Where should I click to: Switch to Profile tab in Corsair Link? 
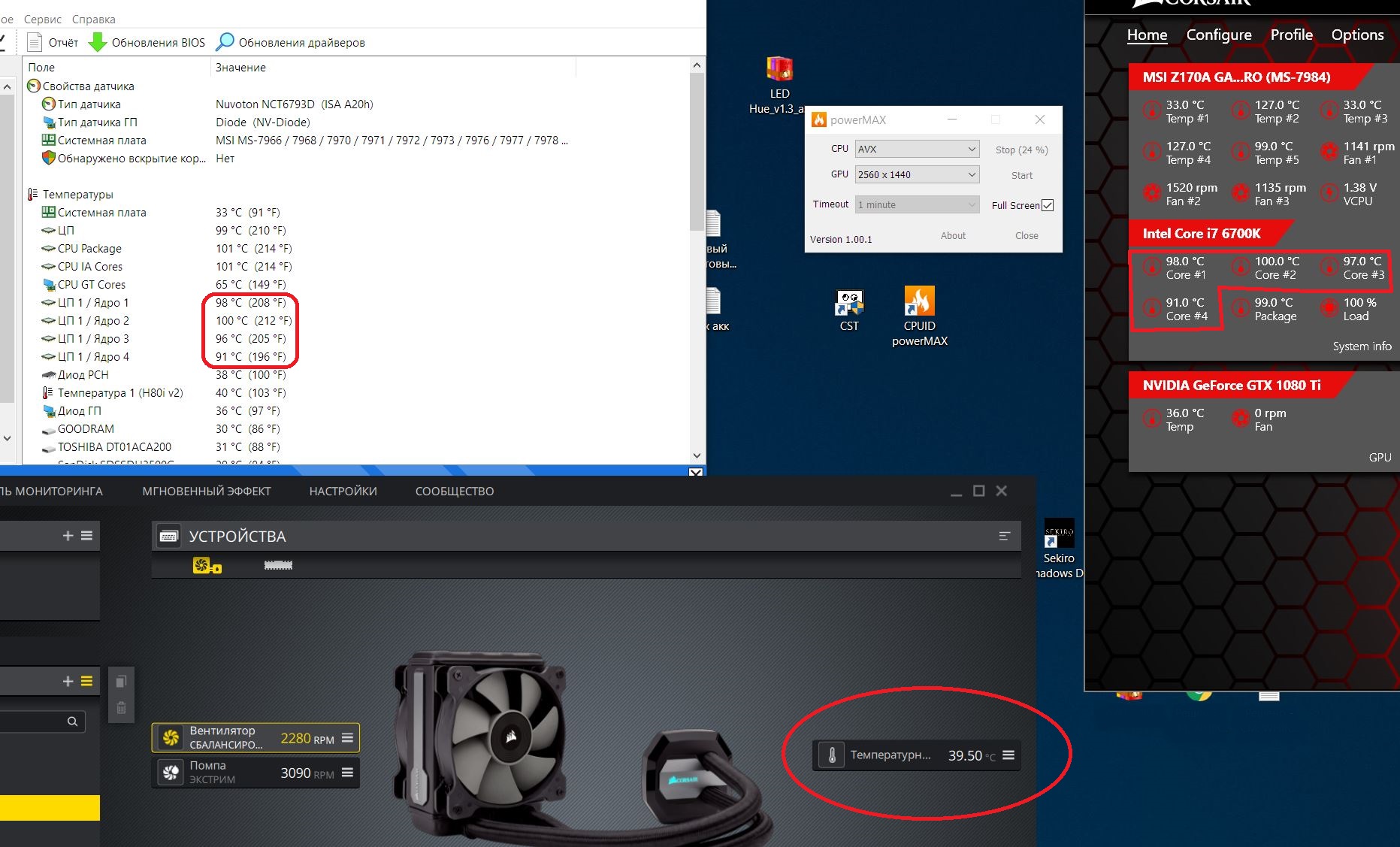(x=1292, y=35)
